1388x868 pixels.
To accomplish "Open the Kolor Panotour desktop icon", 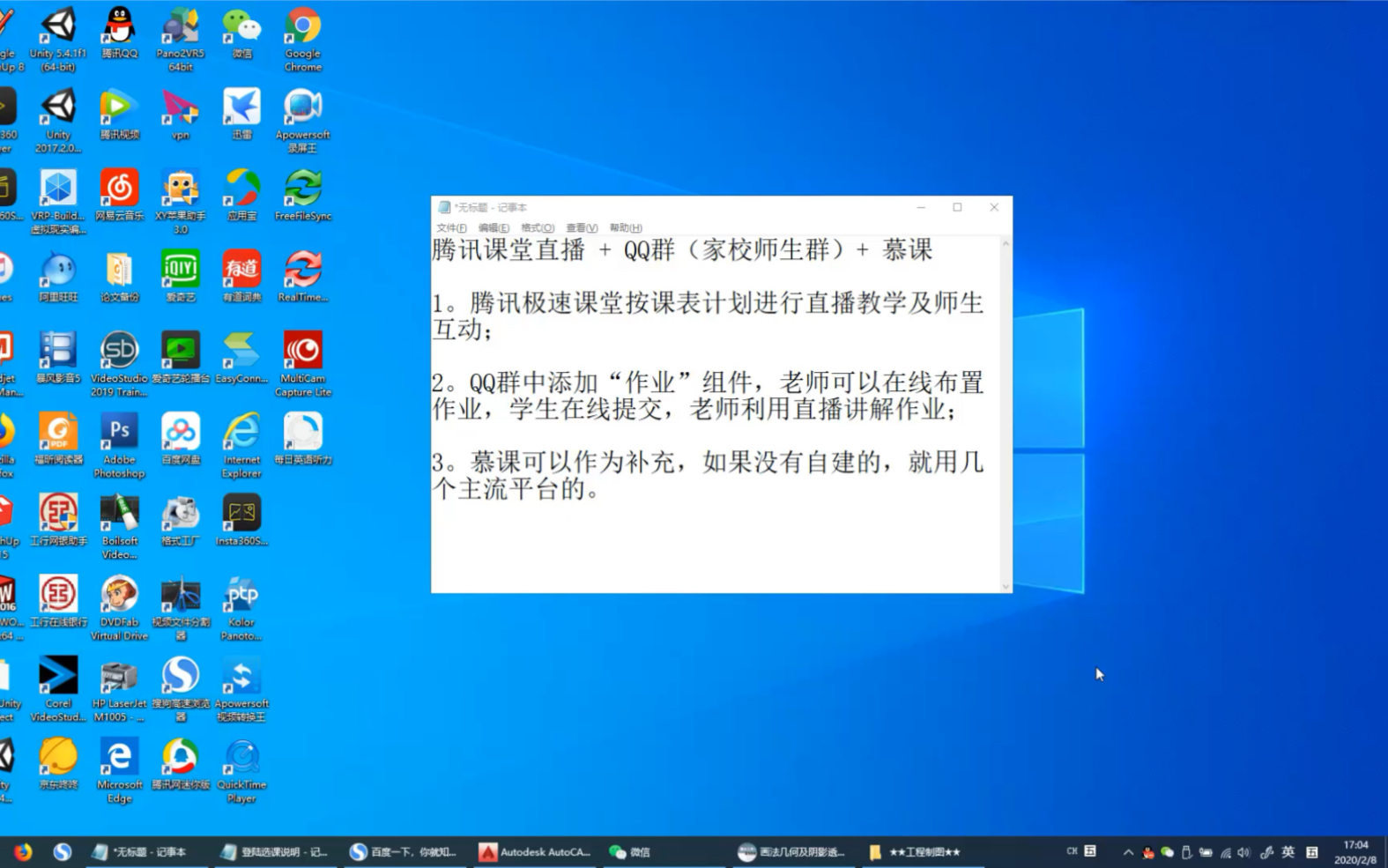I will tap(241, 608).
